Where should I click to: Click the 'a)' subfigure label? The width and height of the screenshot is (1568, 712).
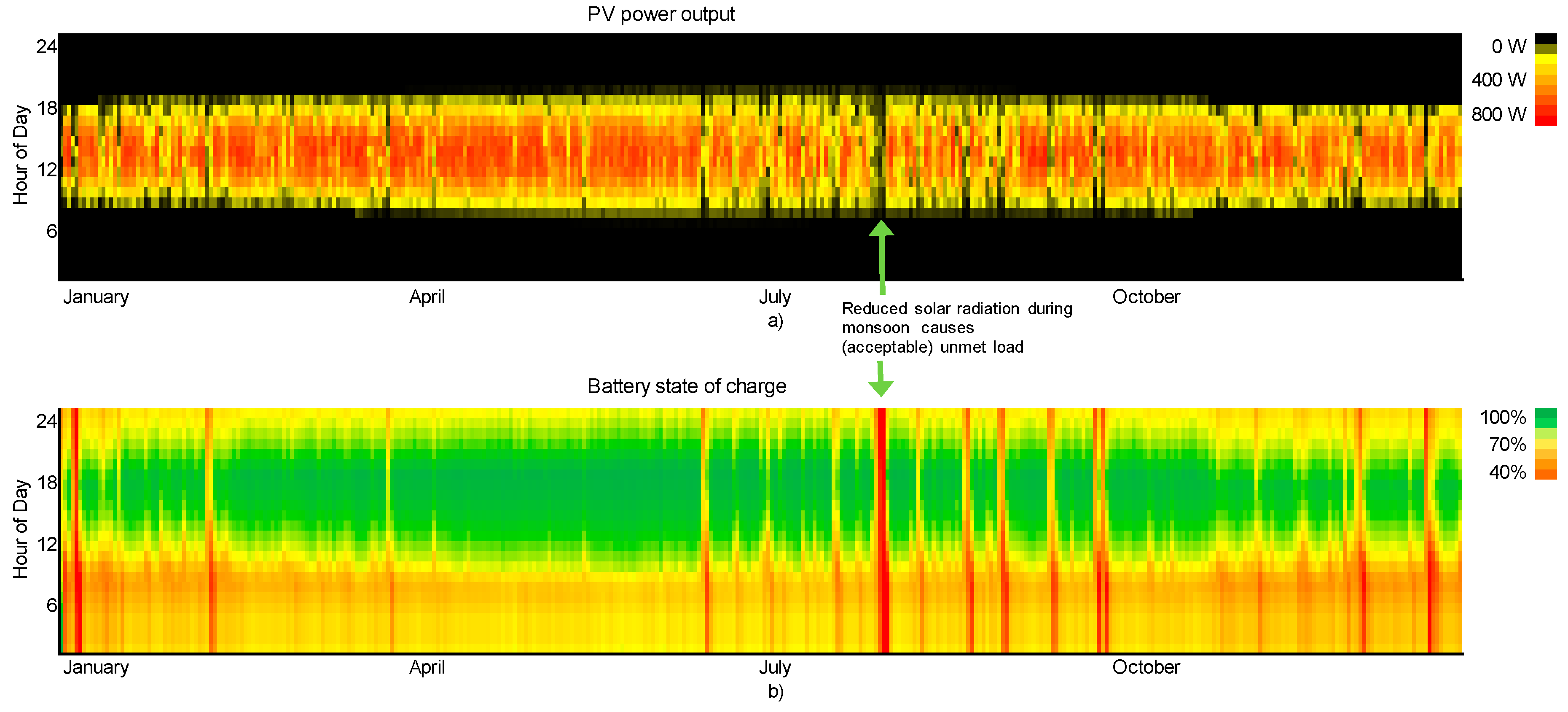pos(775,321)
